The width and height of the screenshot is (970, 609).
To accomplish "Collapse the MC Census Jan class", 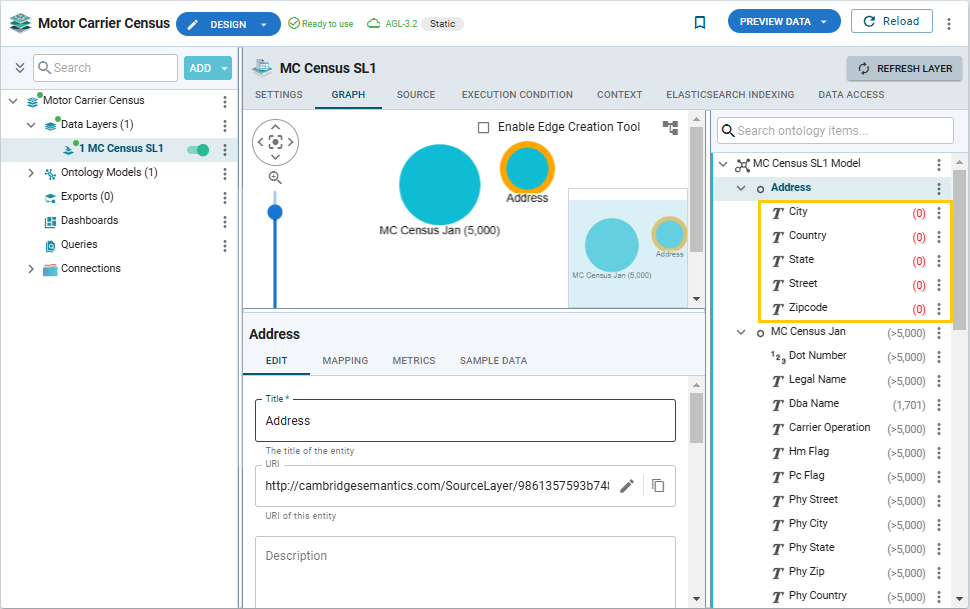I will coord(741,332).
